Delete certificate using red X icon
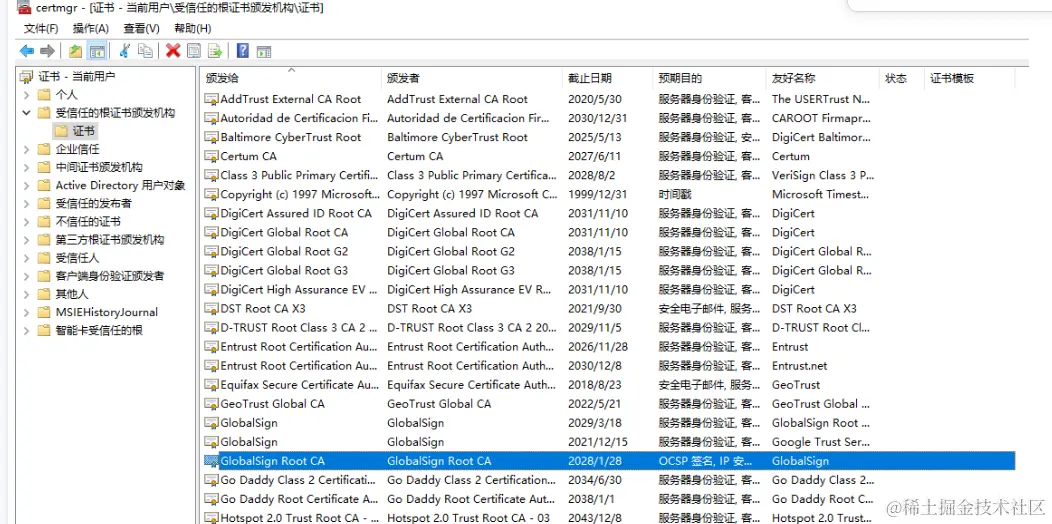 click(173, 51)
